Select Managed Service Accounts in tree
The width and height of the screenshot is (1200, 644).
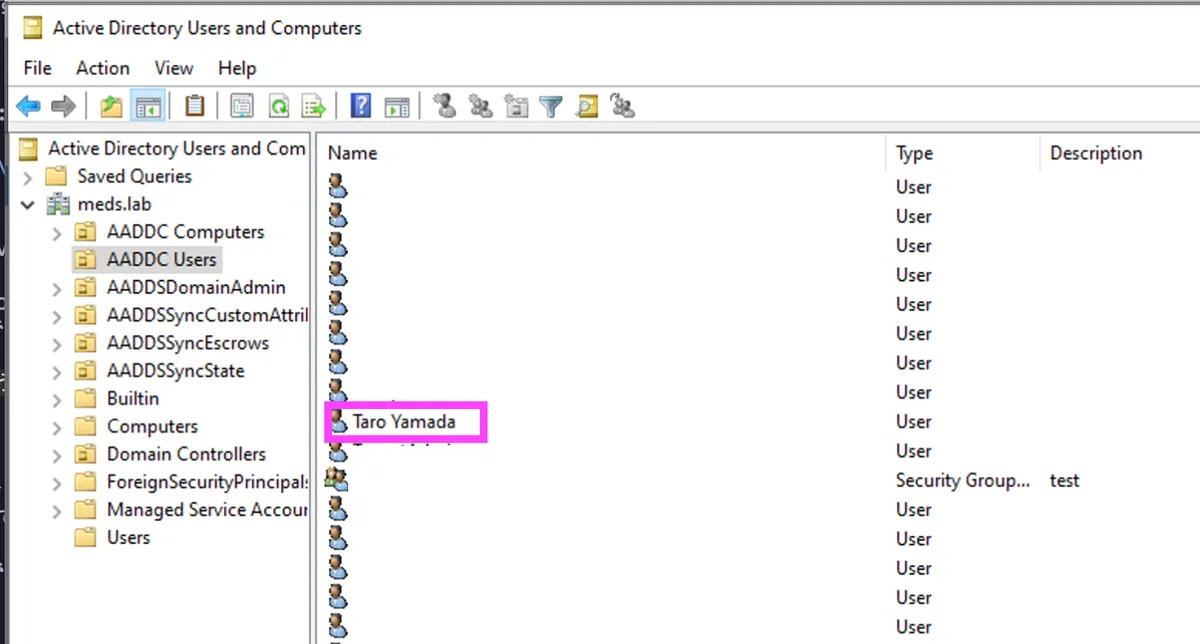click(206, 510)
